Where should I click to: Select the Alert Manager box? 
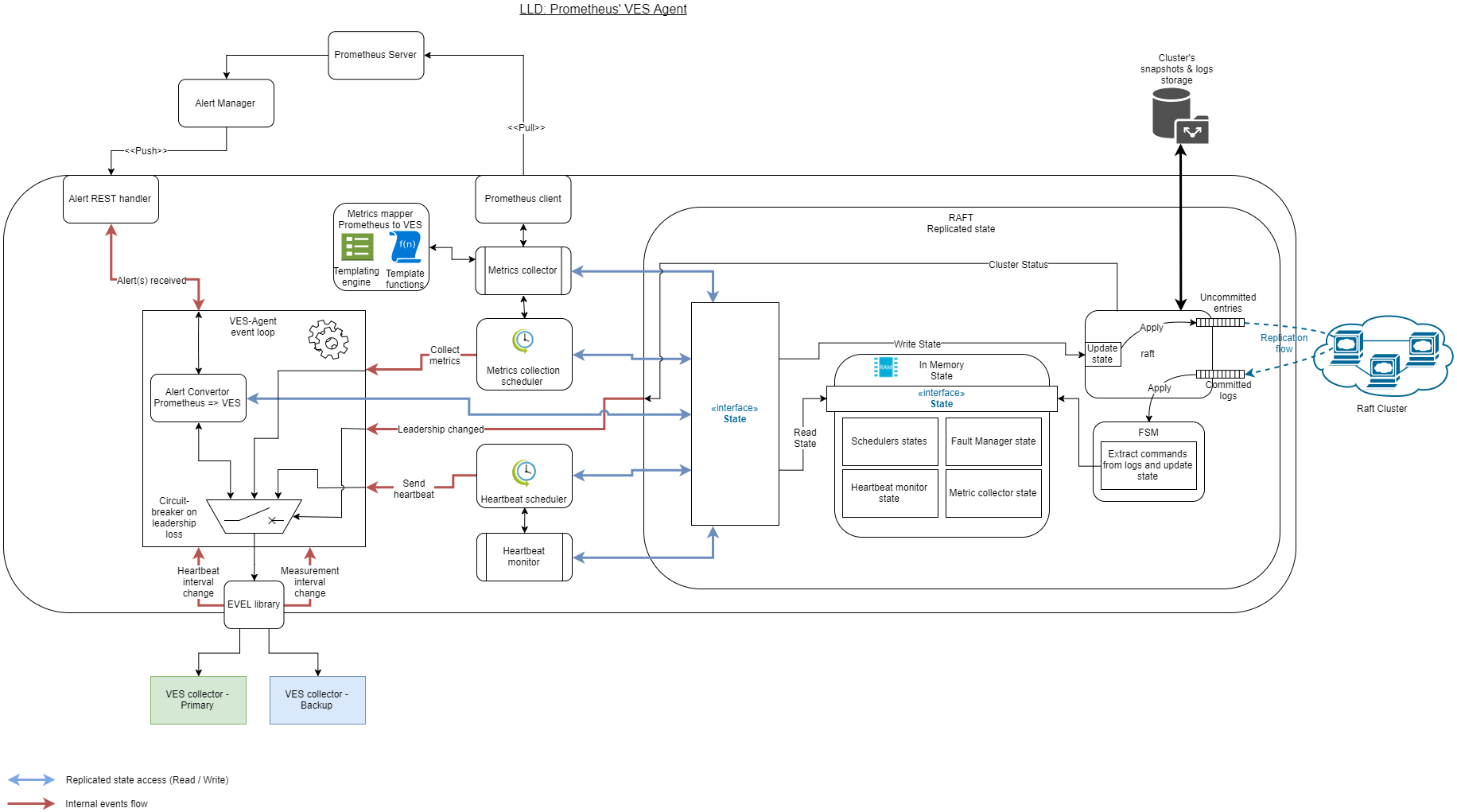point(226,103)
